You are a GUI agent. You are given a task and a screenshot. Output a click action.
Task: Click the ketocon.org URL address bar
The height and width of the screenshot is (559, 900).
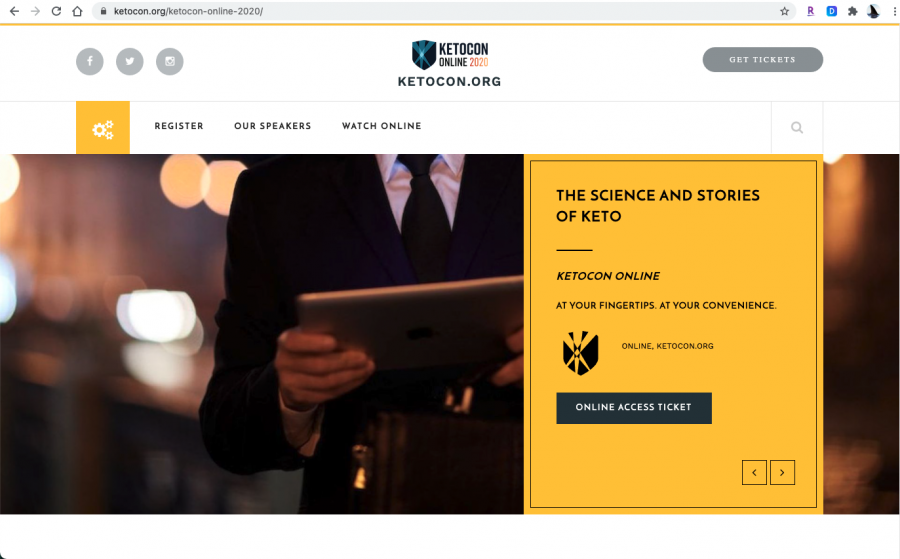click(436, 11)
